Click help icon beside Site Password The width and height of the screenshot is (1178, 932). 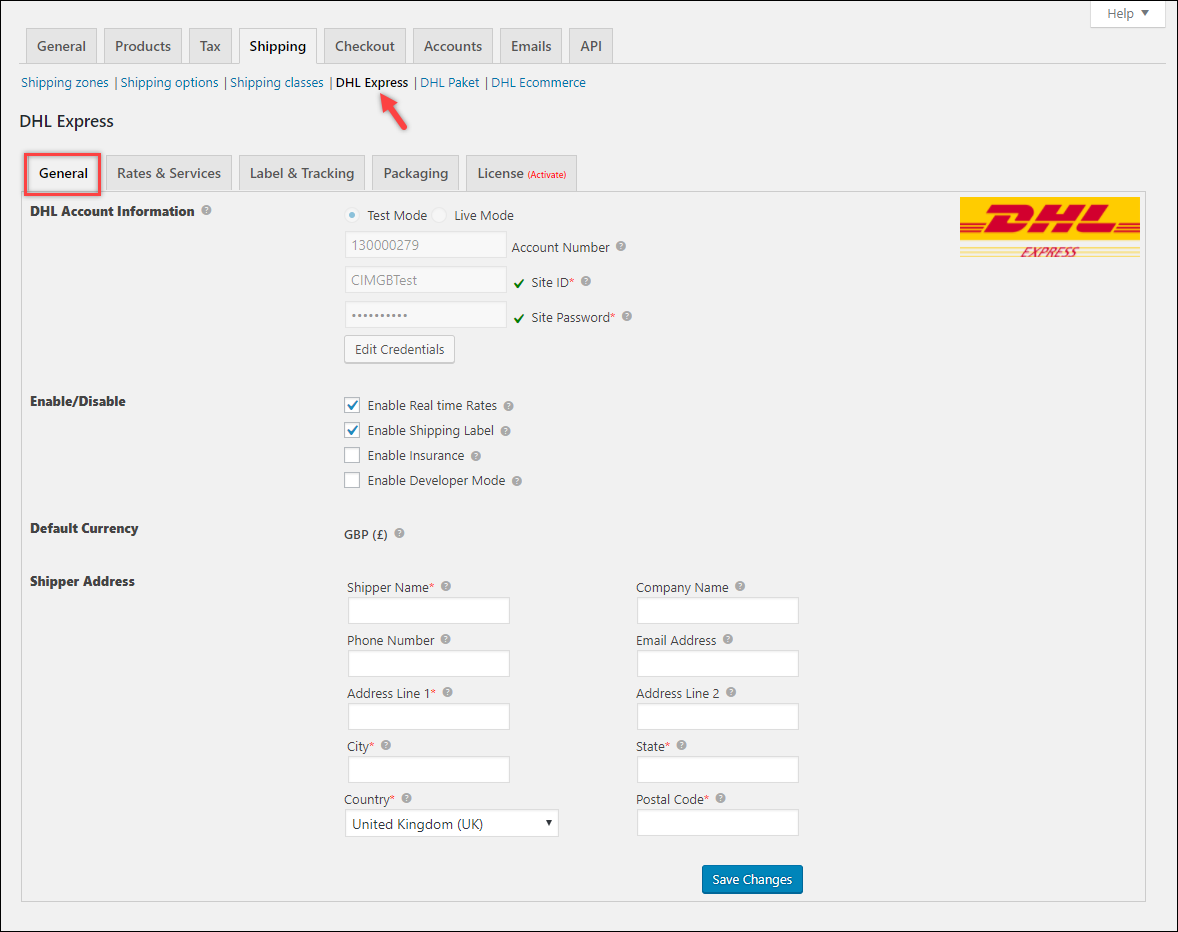pos(627,317)
